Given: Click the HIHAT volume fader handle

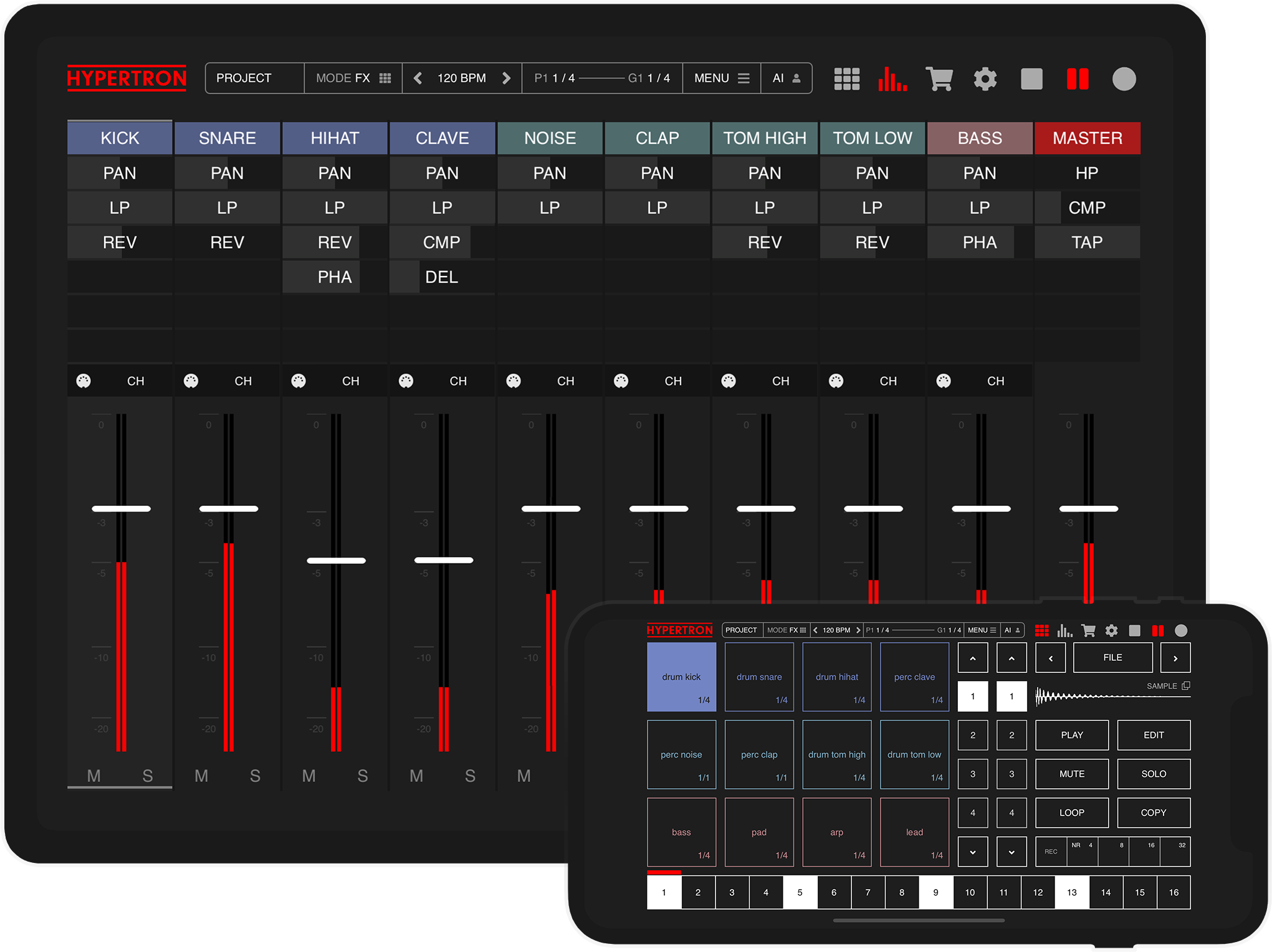Looking at the screenshot, I should [x=336, y=561].
